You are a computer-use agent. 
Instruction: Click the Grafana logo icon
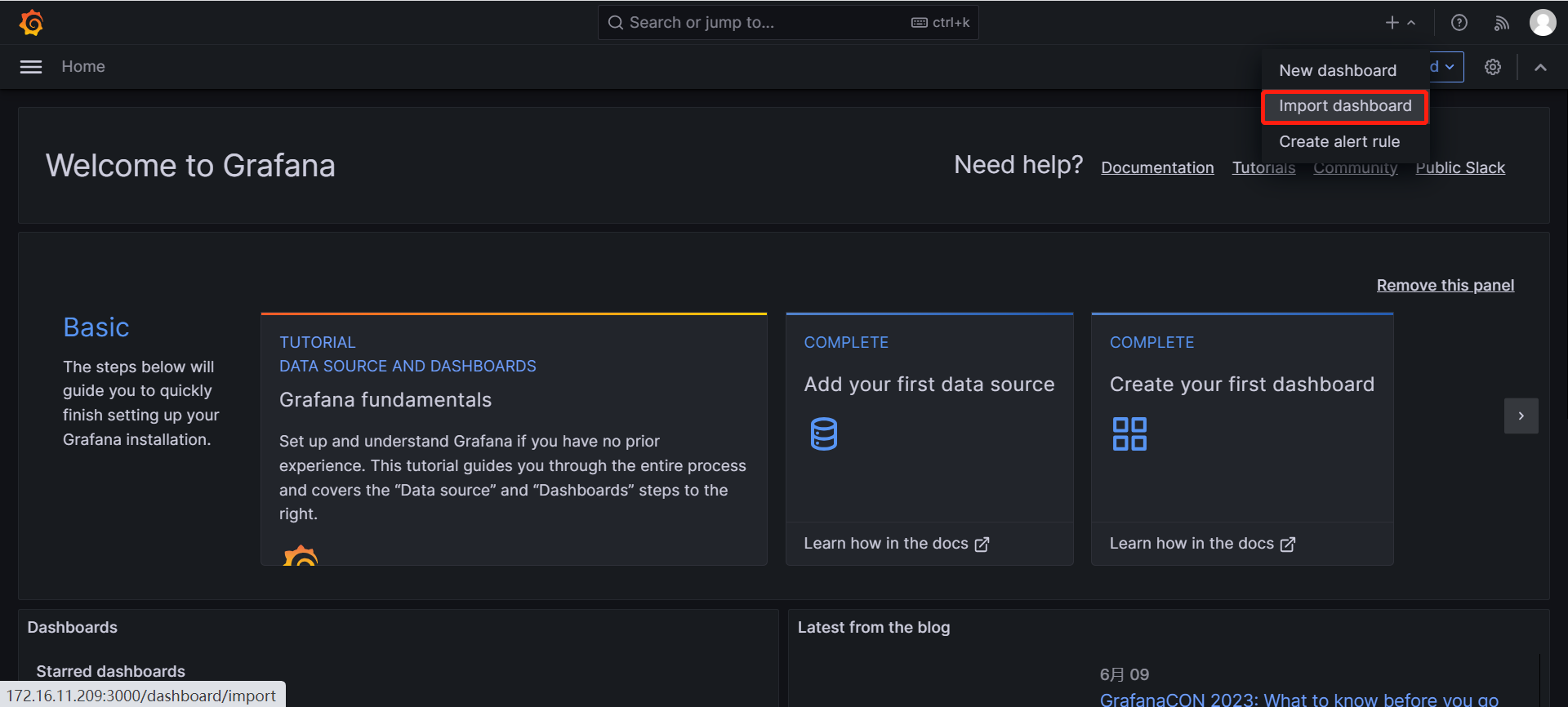(x=31, y=23)
